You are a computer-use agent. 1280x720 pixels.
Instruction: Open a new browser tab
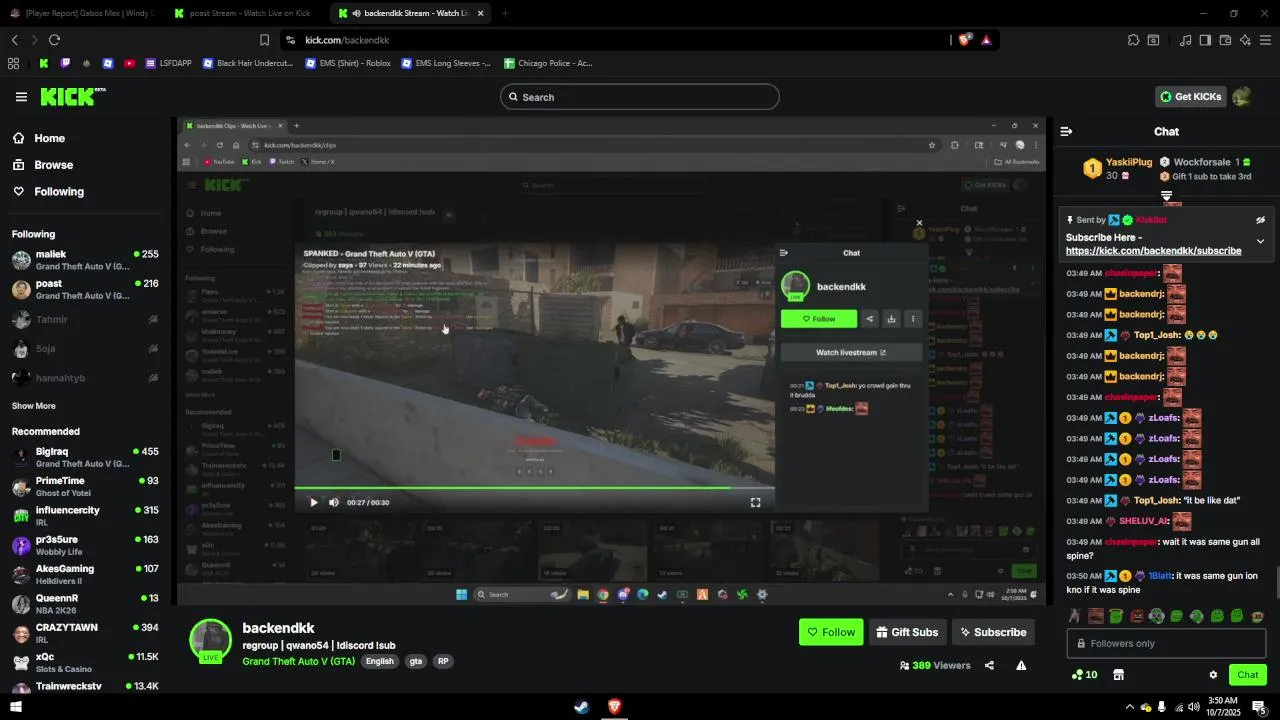click(505, 13)
